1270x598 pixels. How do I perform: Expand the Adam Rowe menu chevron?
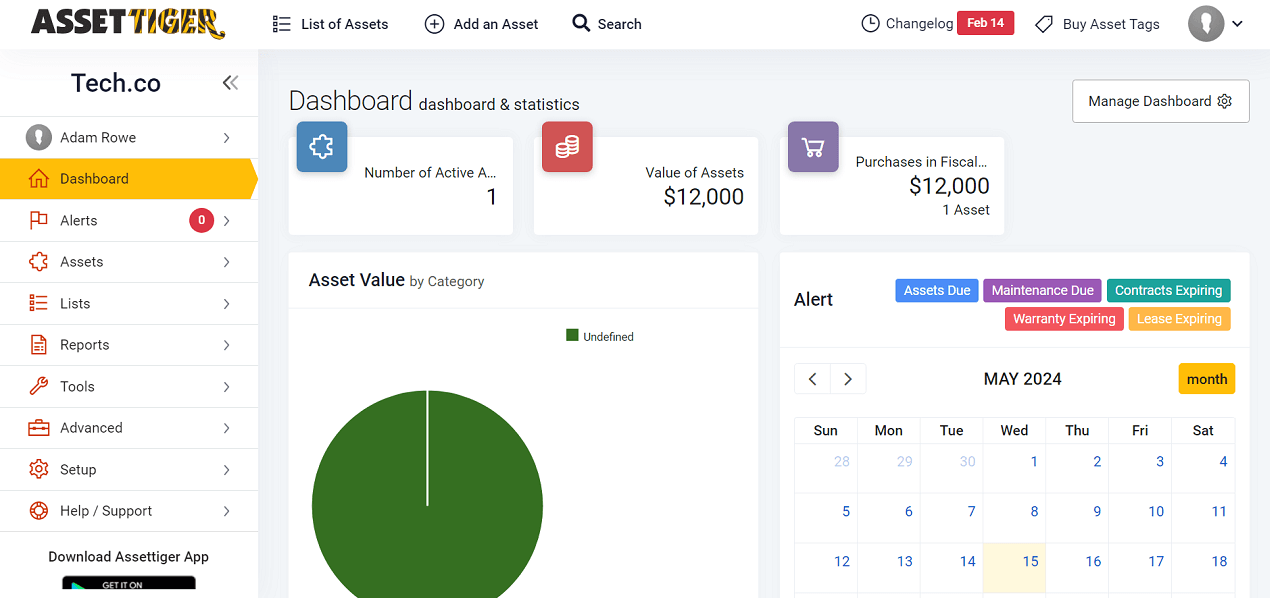(x=226, y=138)
